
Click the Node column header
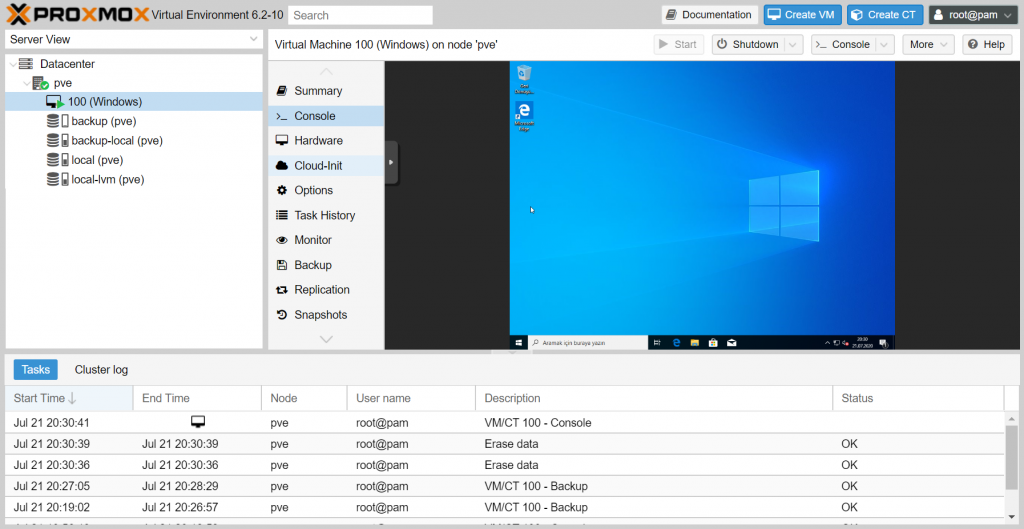(x=304, y=398)
